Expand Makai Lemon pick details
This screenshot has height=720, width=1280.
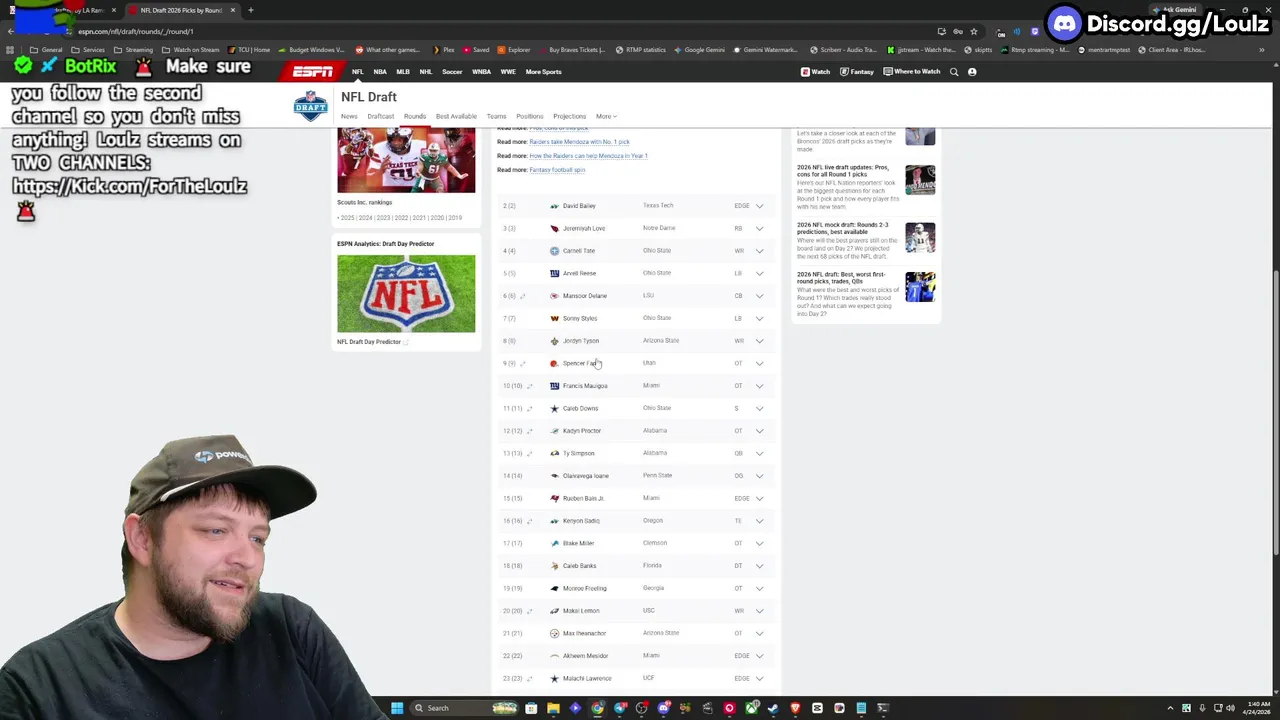click(760, 611)
